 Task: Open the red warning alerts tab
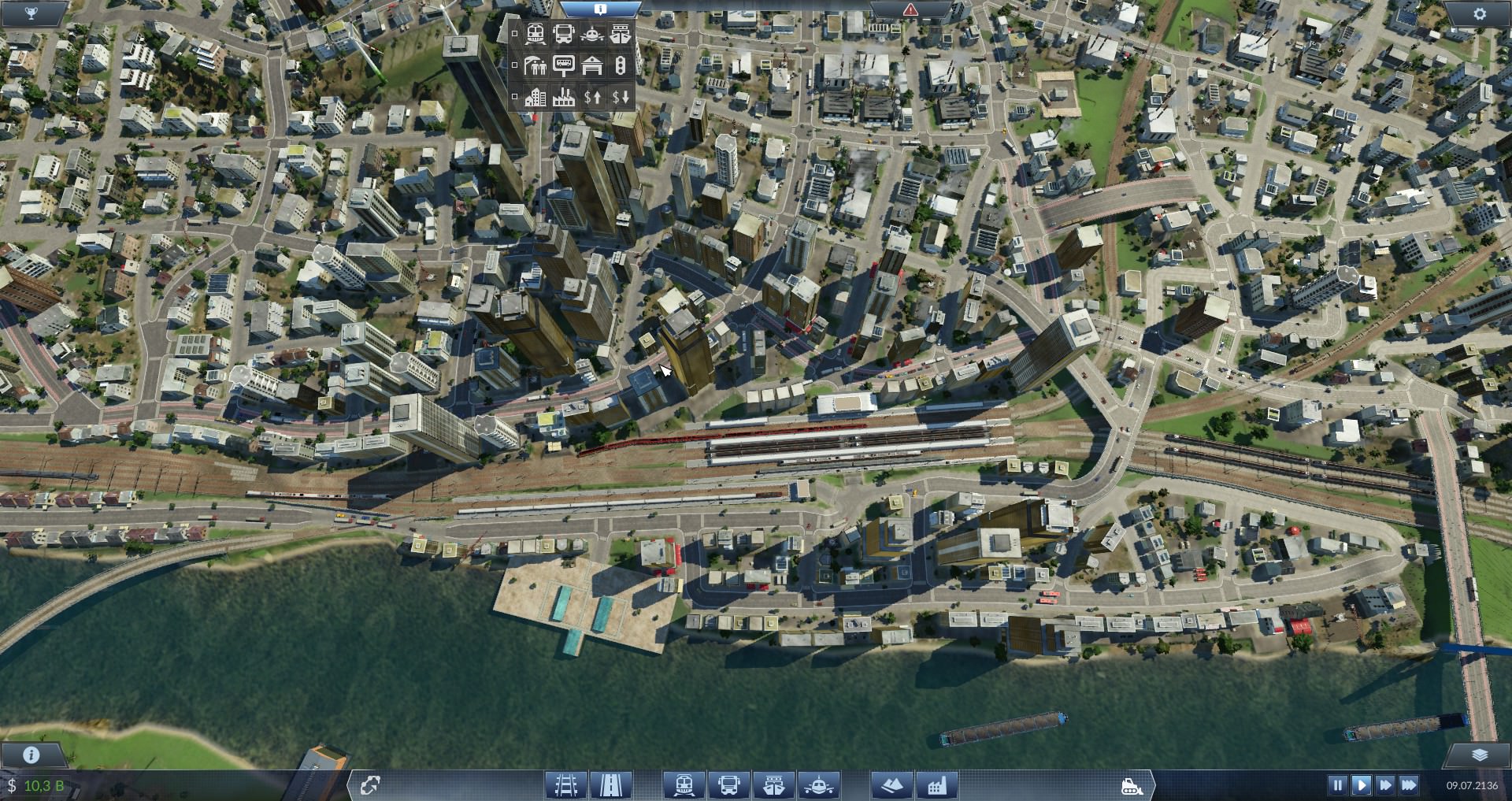coord(911,9)
